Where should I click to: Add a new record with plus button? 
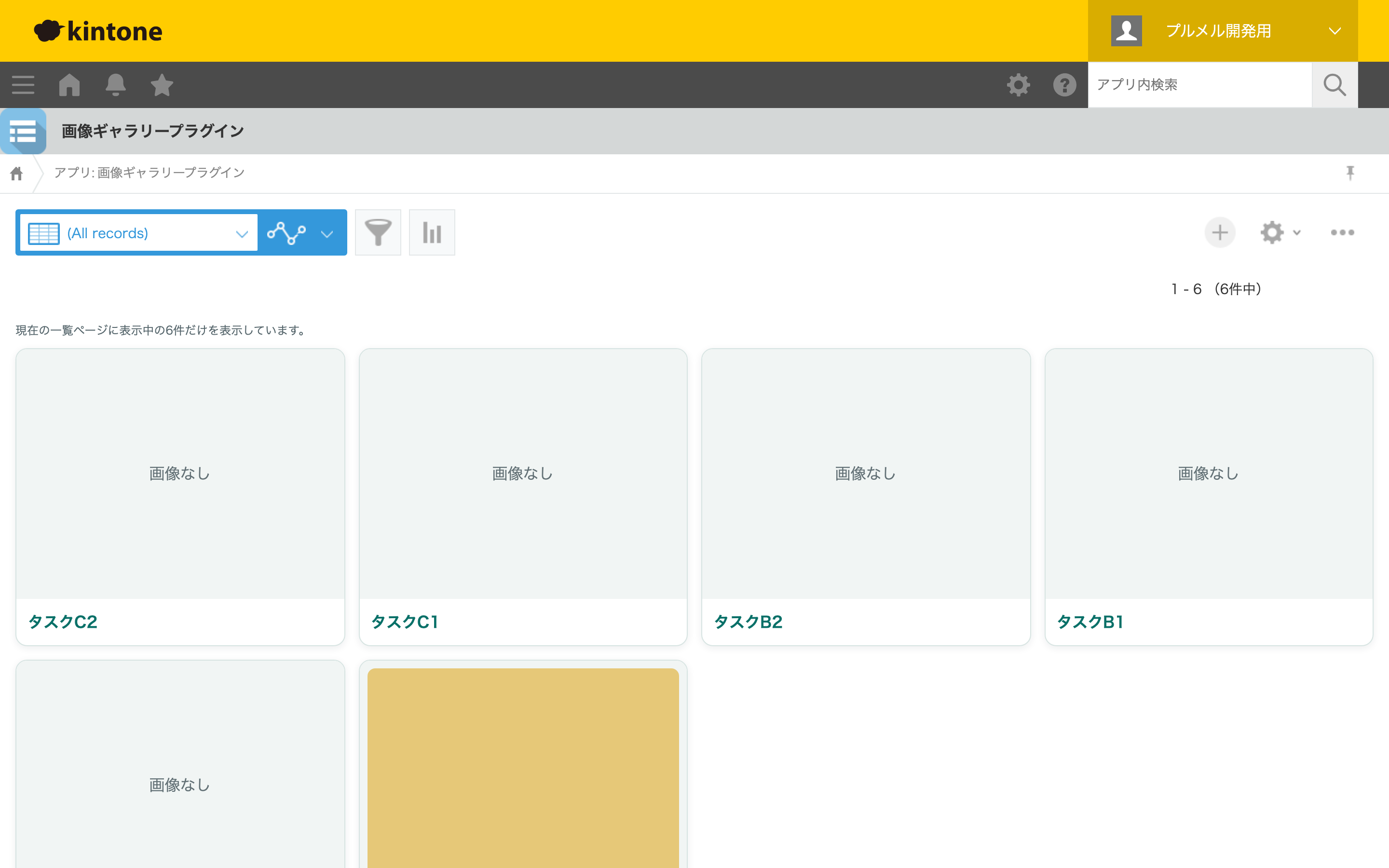[x=1220, y=232]
